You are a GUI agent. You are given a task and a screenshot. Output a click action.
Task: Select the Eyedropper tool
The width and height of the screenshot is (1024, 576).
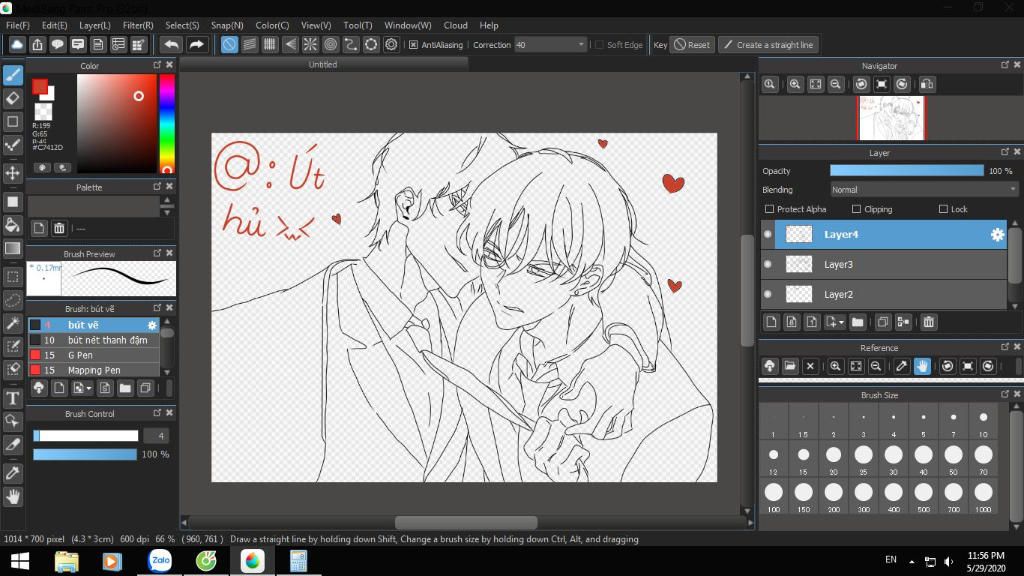pyautogui.click(x=12, y=473)
